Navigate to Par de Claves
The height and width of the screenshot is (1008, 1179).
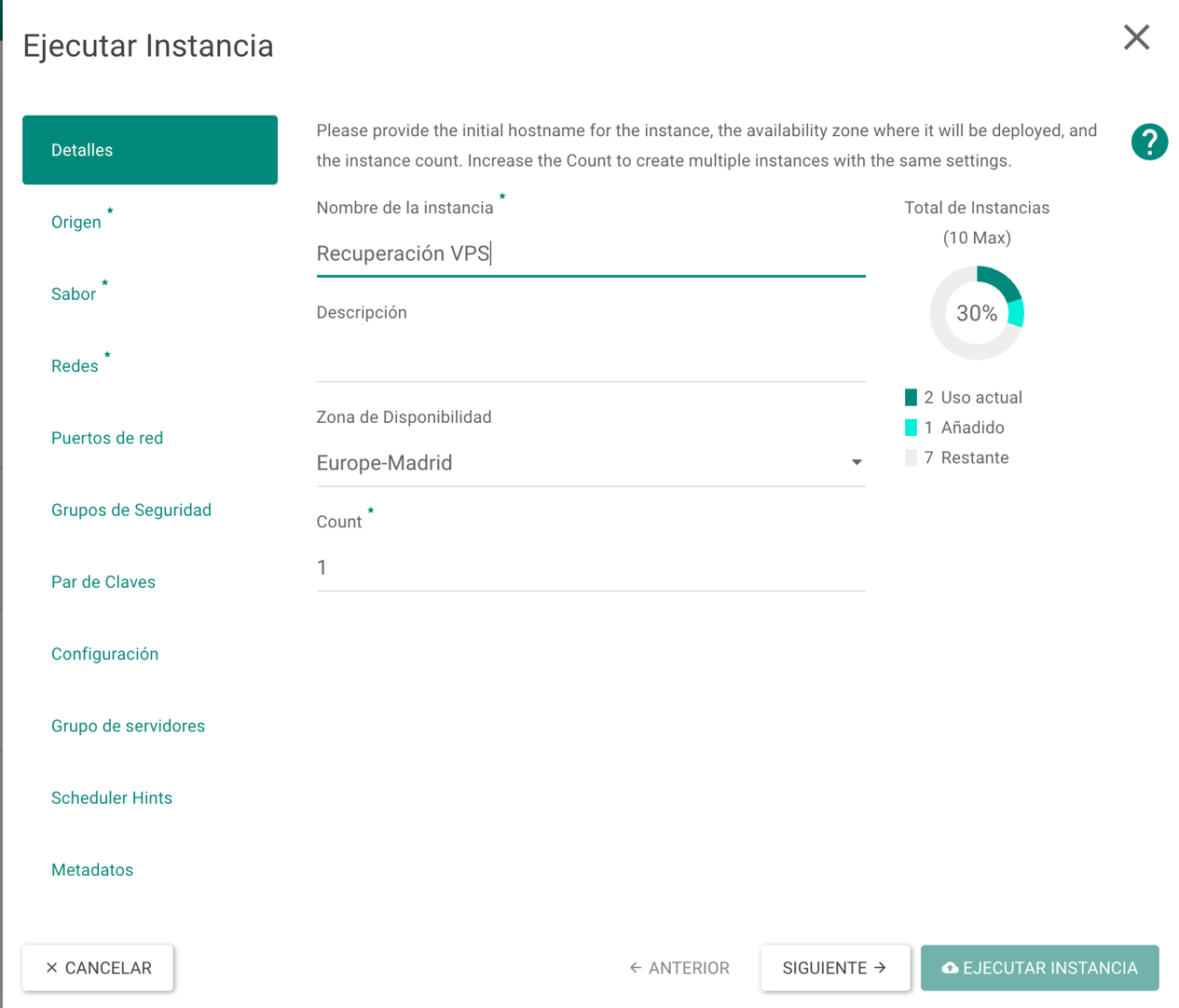click(103, 582)
